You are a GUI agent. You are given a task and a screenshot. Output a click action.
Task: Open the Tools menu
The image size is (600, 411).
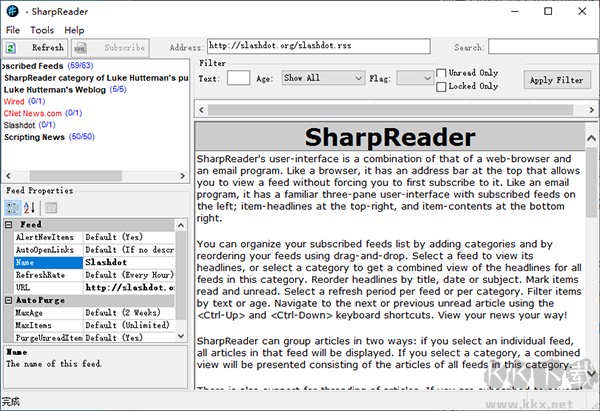click(42, 30)
